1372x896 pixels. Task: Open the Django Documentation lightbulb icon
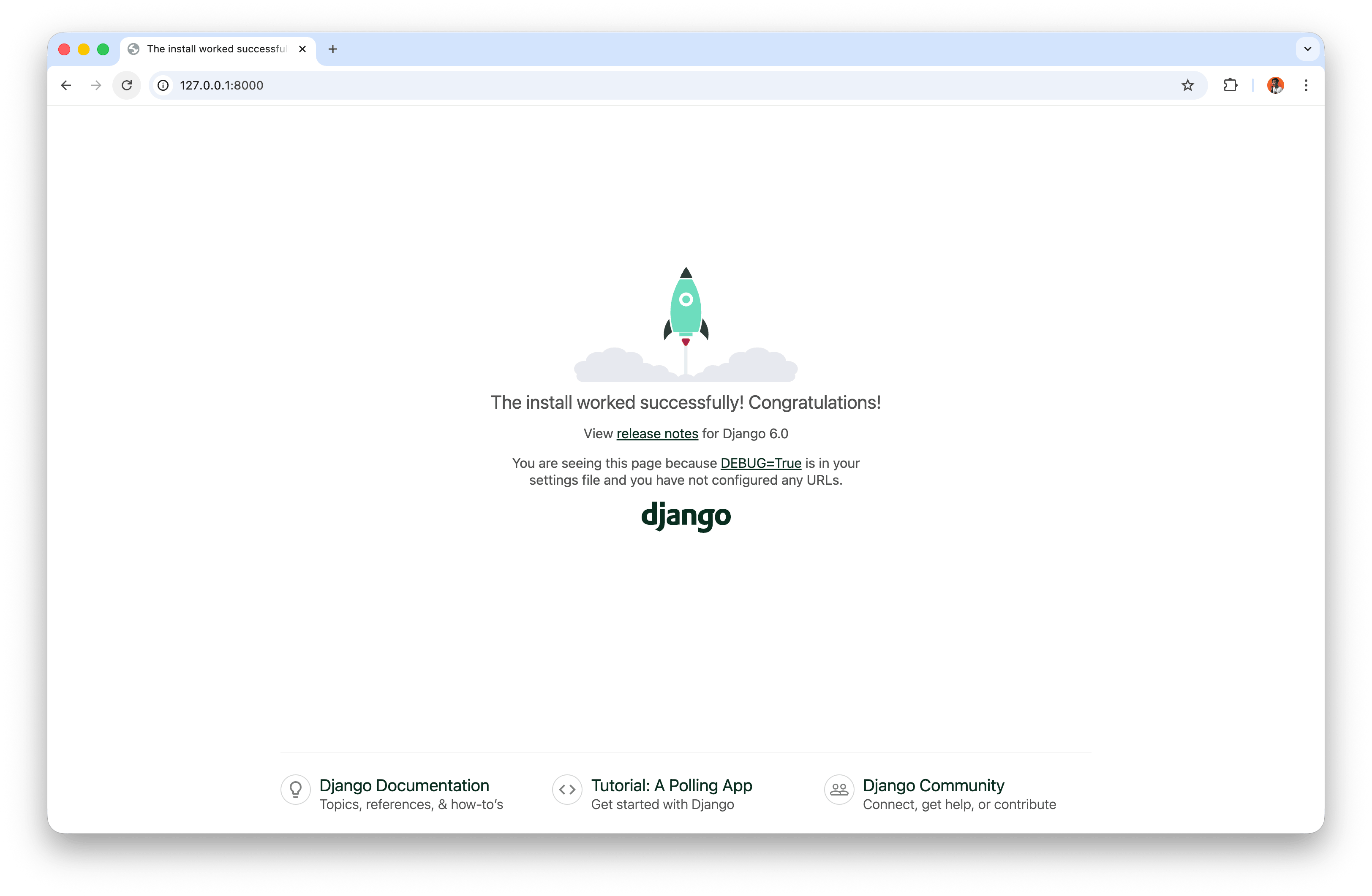[296, 790]
